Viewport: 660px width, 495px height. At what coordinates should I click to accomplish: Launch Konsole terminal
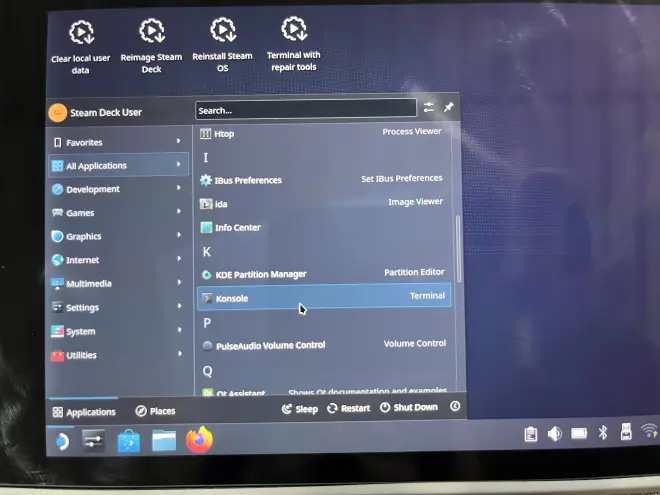point(324,297)
